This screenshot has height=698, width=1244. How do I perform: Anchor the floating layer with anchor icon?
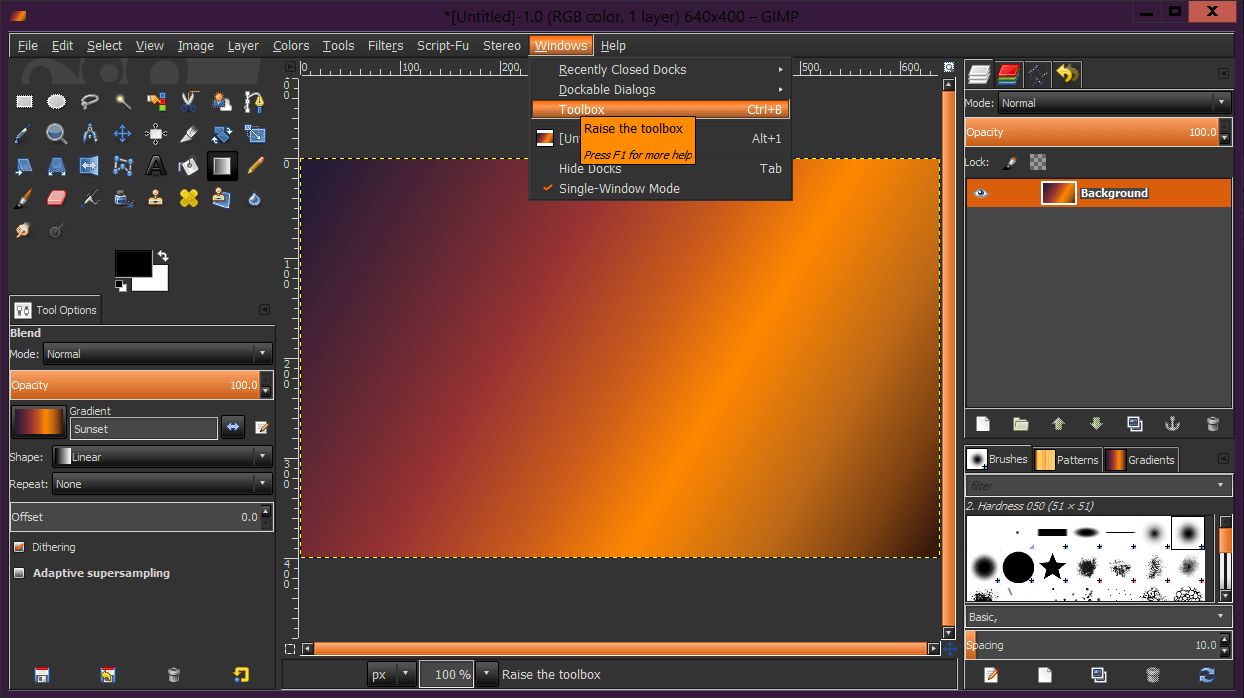(x=1173, y=424)
